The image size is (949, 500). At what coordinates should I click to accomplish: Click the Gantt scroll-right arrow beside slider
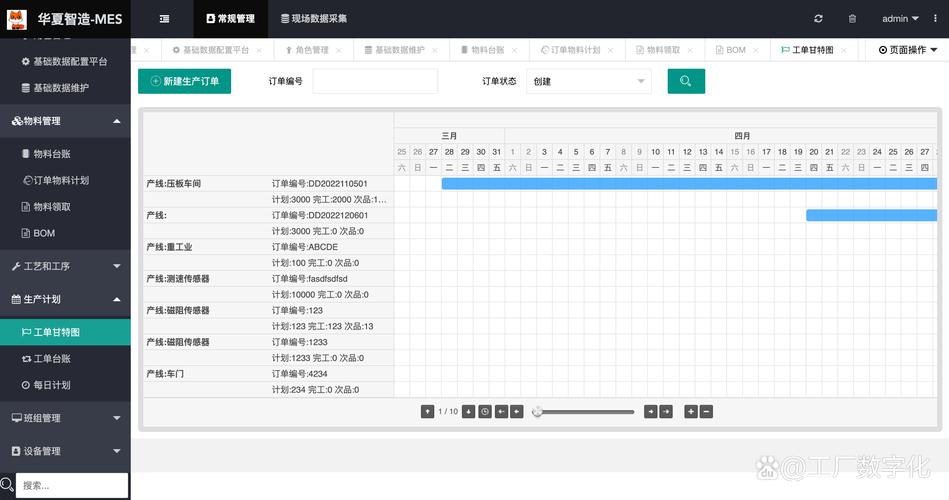651,412
